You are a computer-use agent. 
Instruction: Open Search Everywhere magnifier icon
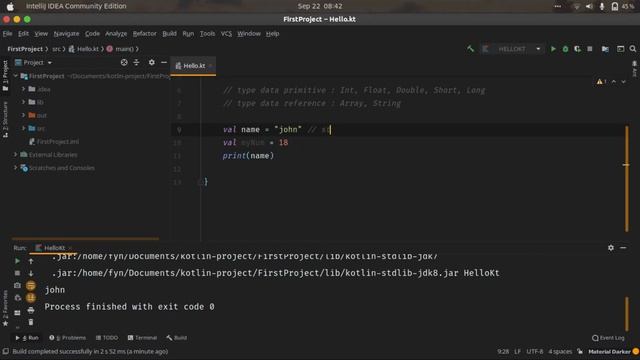[633, 49]
